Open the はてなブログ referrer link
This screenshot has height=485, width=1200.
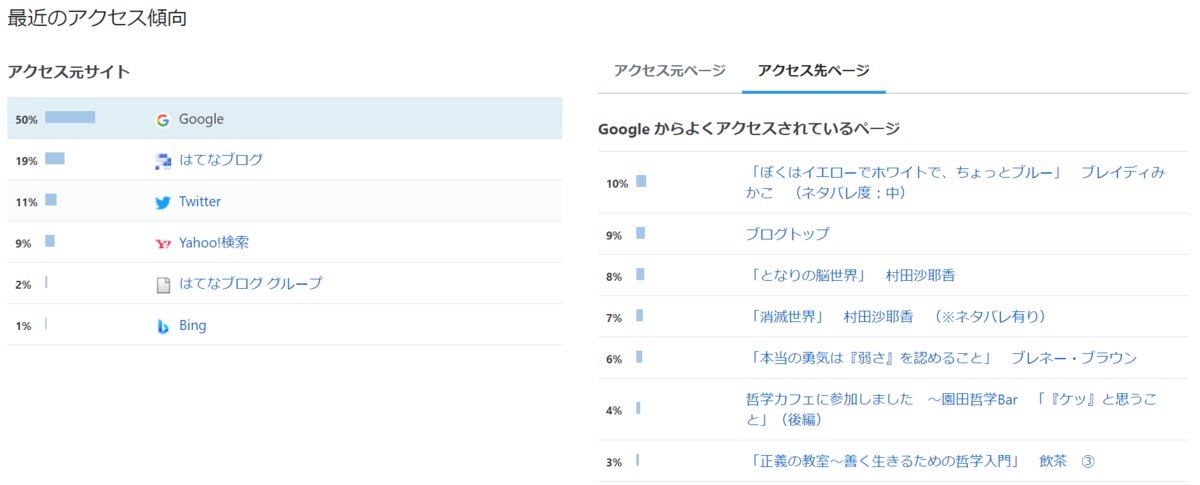point(221,160)
